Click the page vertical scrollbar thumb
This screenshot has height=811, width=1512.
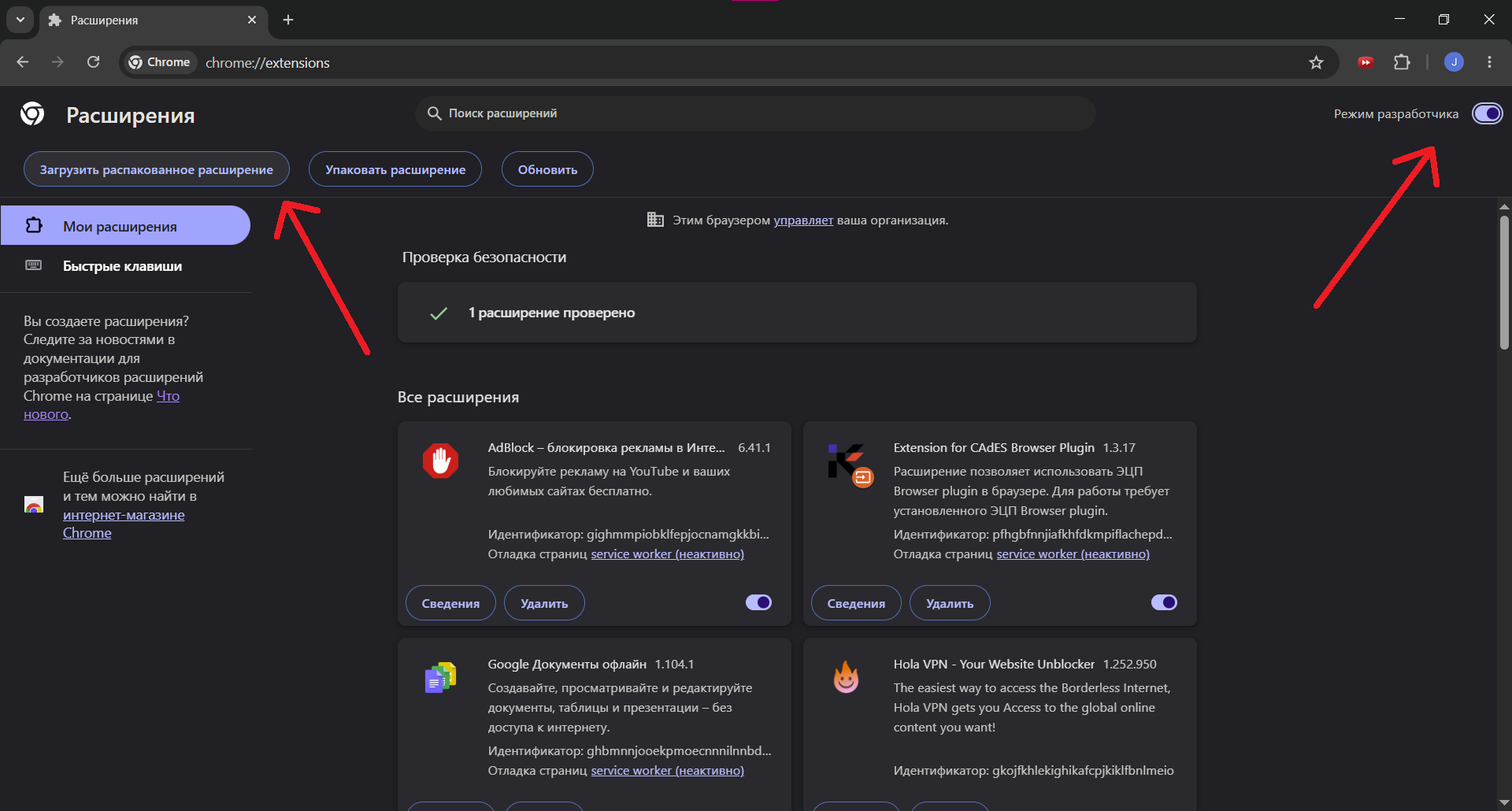point(1504,282)
